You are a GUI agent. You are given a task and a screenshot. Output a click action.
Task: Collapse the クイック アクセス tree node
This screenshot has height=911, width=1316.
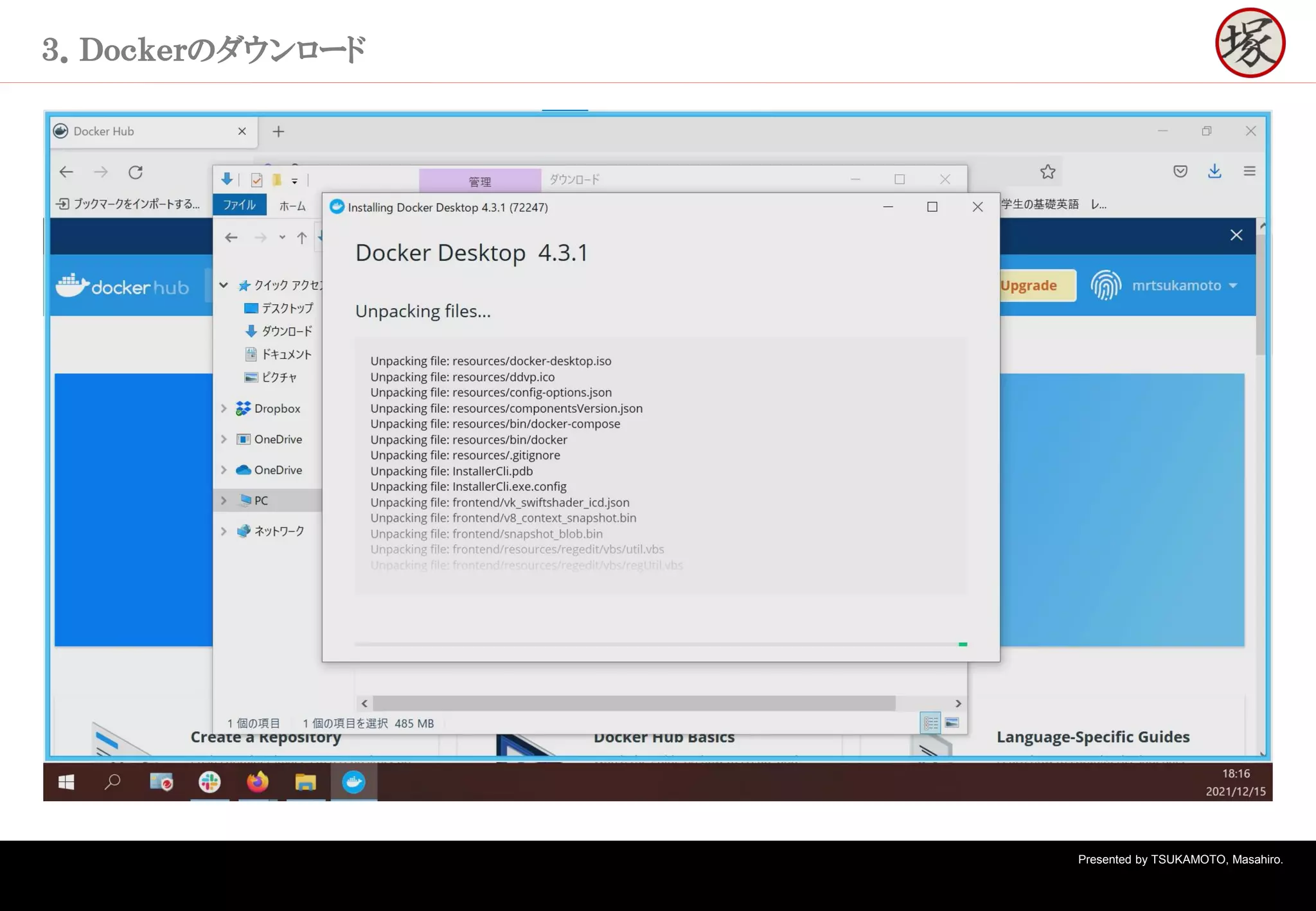(x=224, y=285)
